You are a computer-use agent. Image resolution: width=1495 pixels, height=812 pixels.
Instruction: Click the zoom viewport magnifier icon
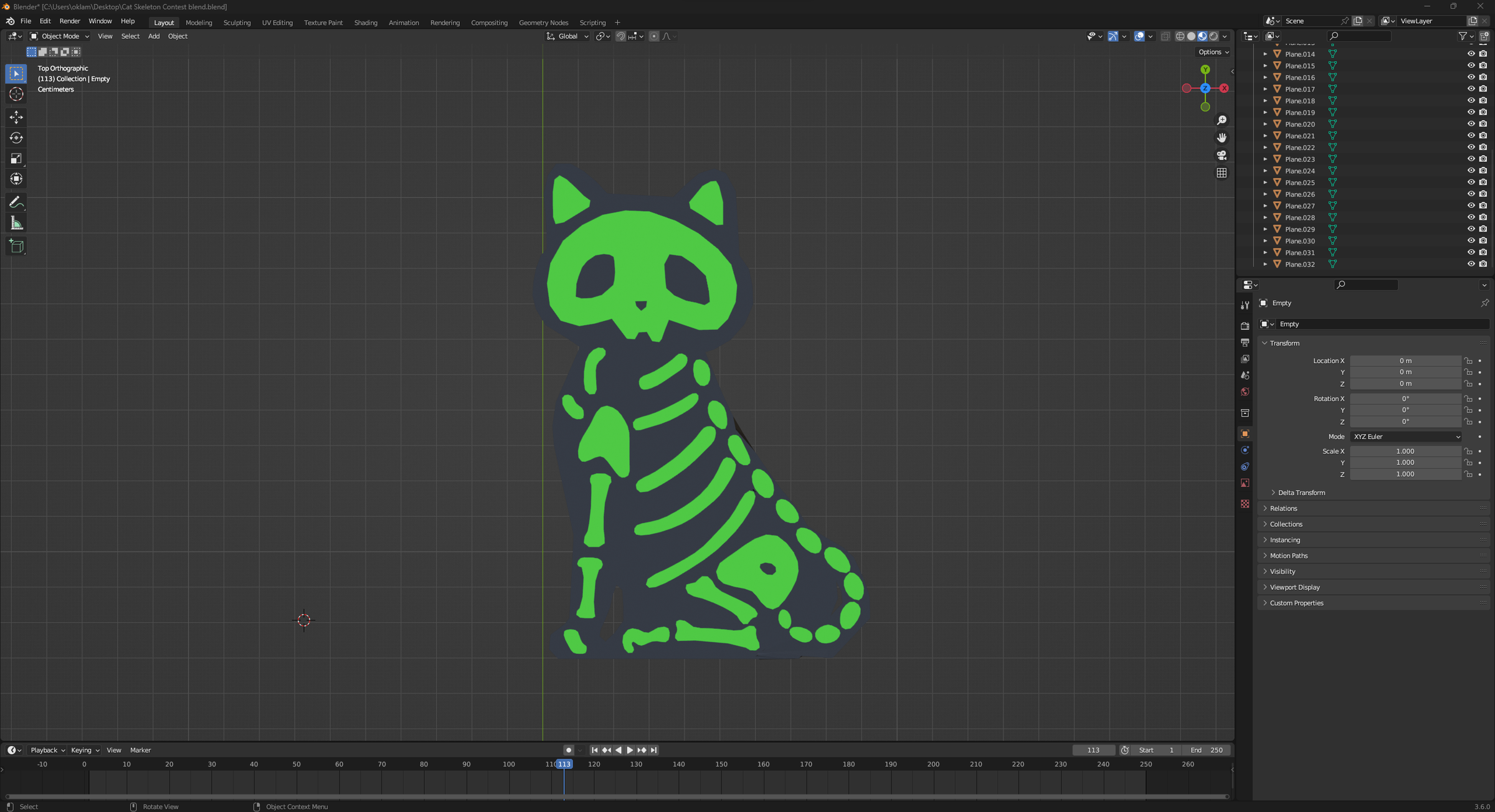coord(1222,120)
